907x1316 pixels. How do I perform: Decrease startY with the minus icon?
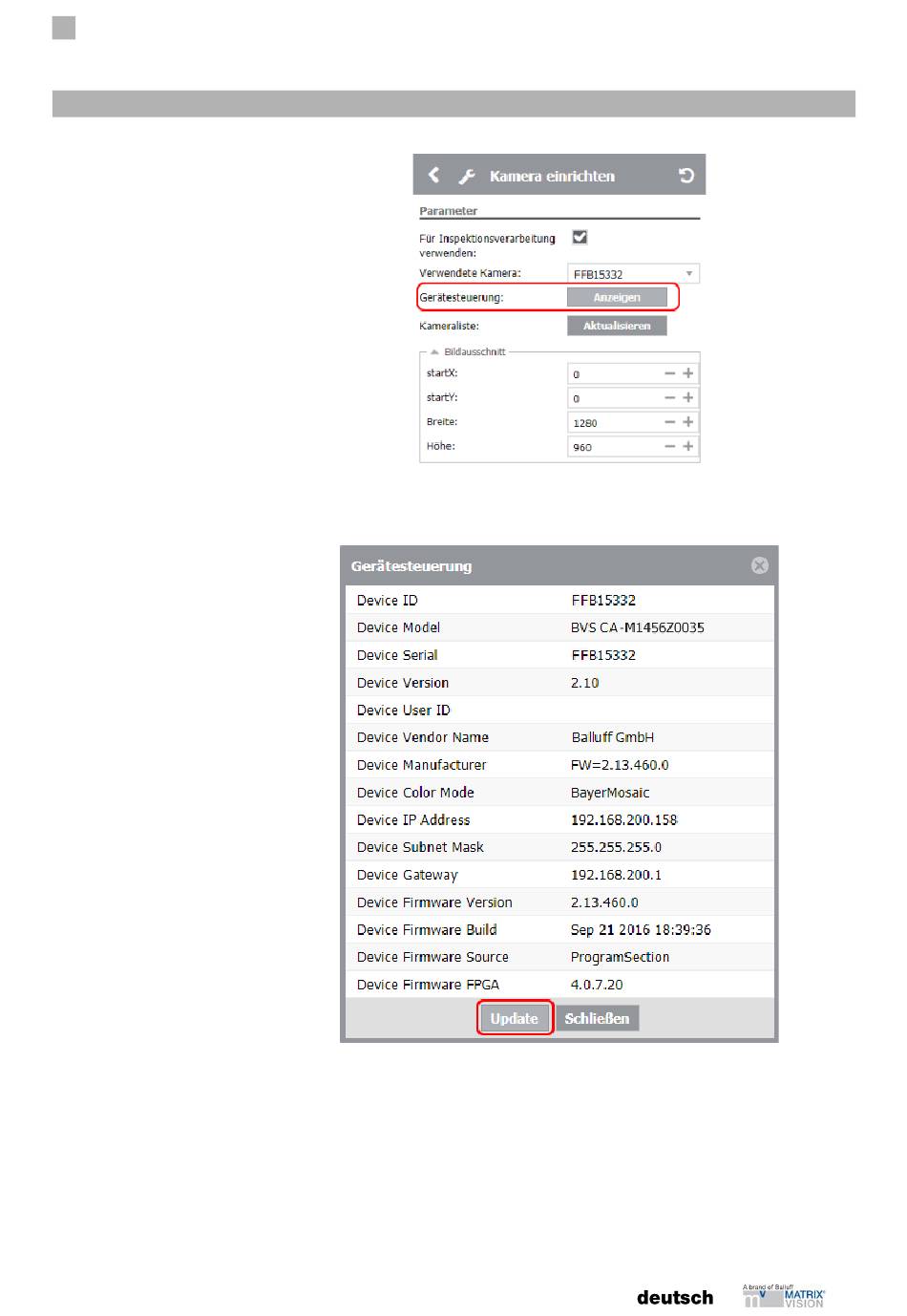pos(670,398)
